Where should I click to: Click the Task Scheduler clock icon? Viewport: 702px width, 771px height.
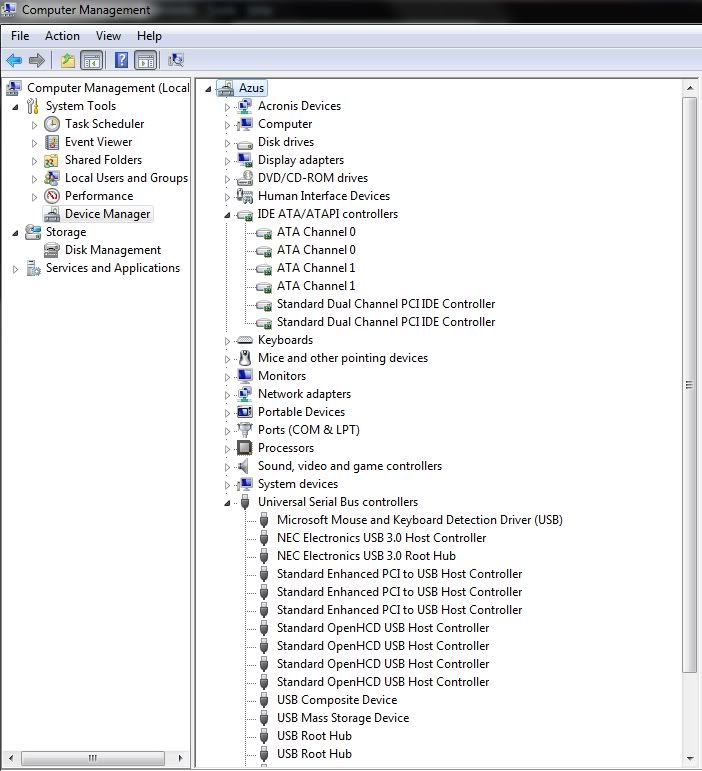52,124
